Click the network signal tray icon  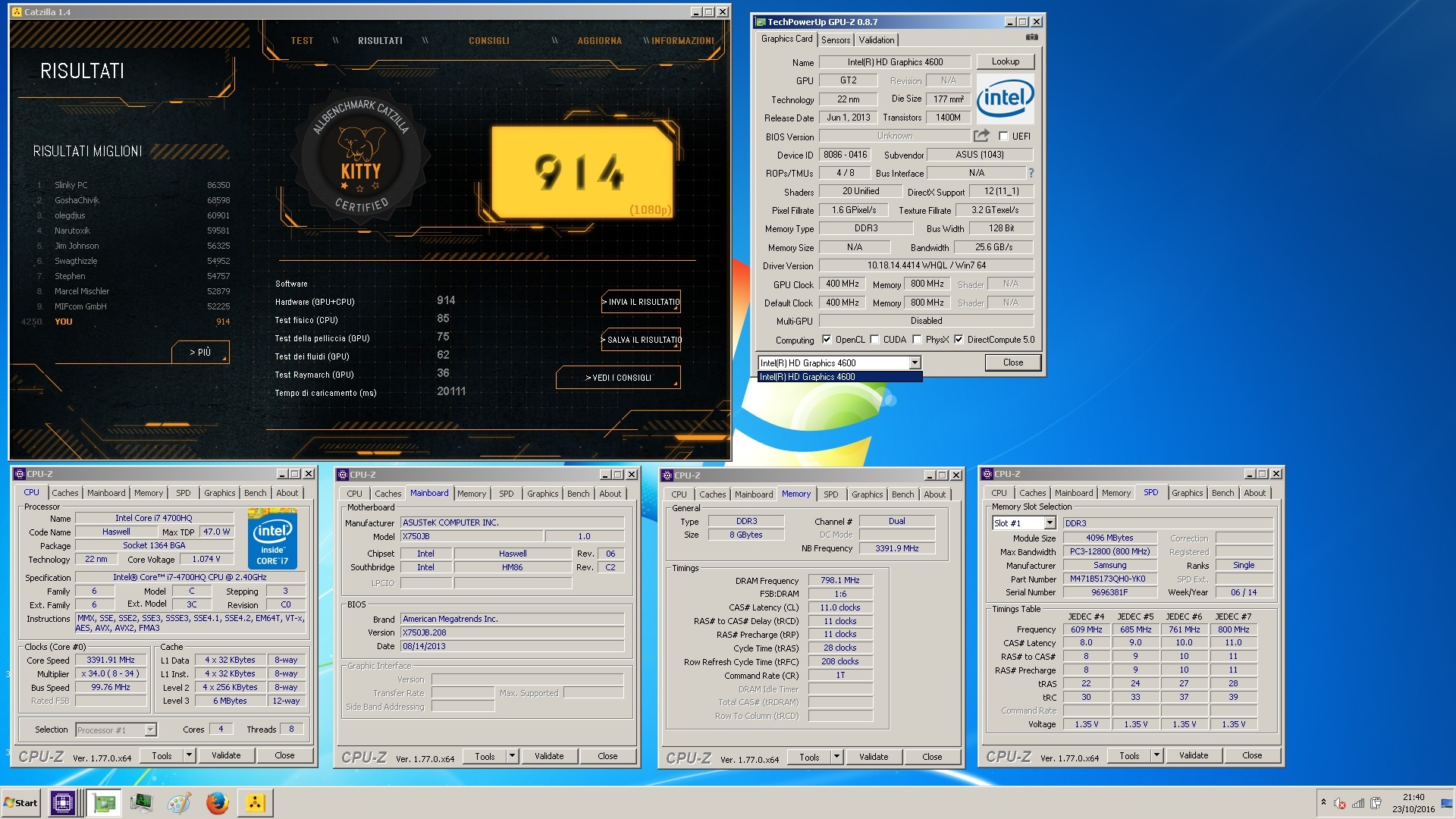pyautogui.click(x=1358, y=803)
